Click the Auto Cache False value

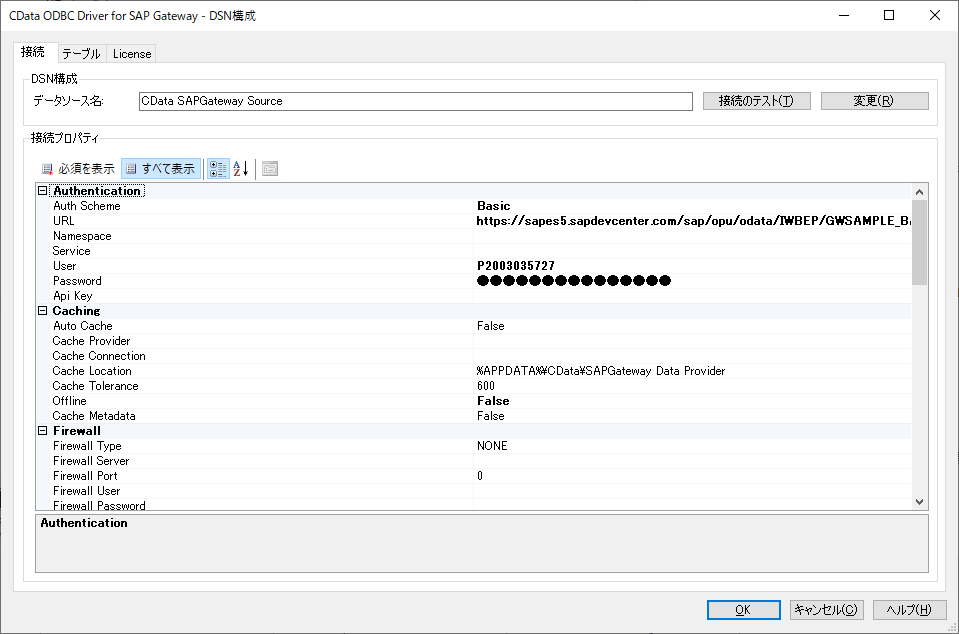[x=491, y=326]
